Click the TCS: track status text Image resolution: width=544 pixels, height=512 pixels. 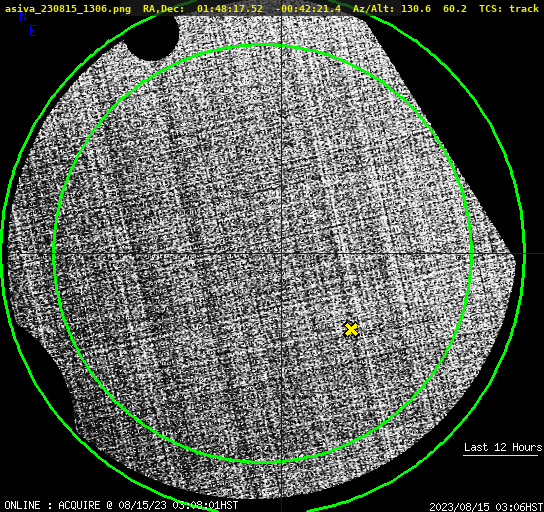coord(509,8)
